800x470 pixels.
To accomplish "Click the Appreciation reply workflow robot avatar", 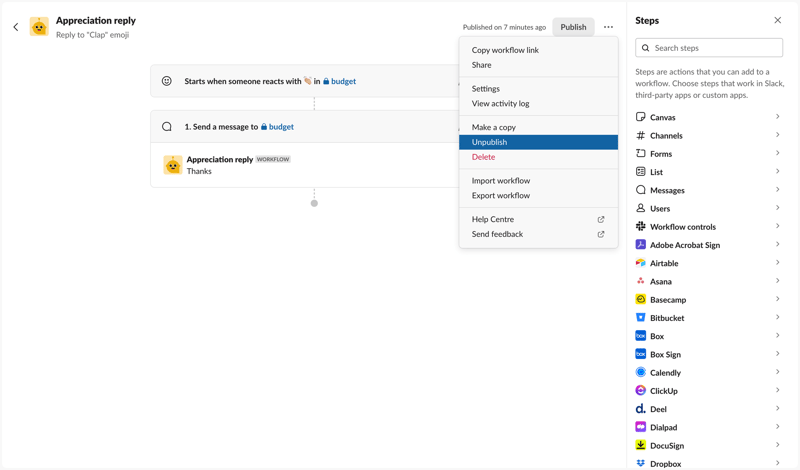I will (39, 27).
